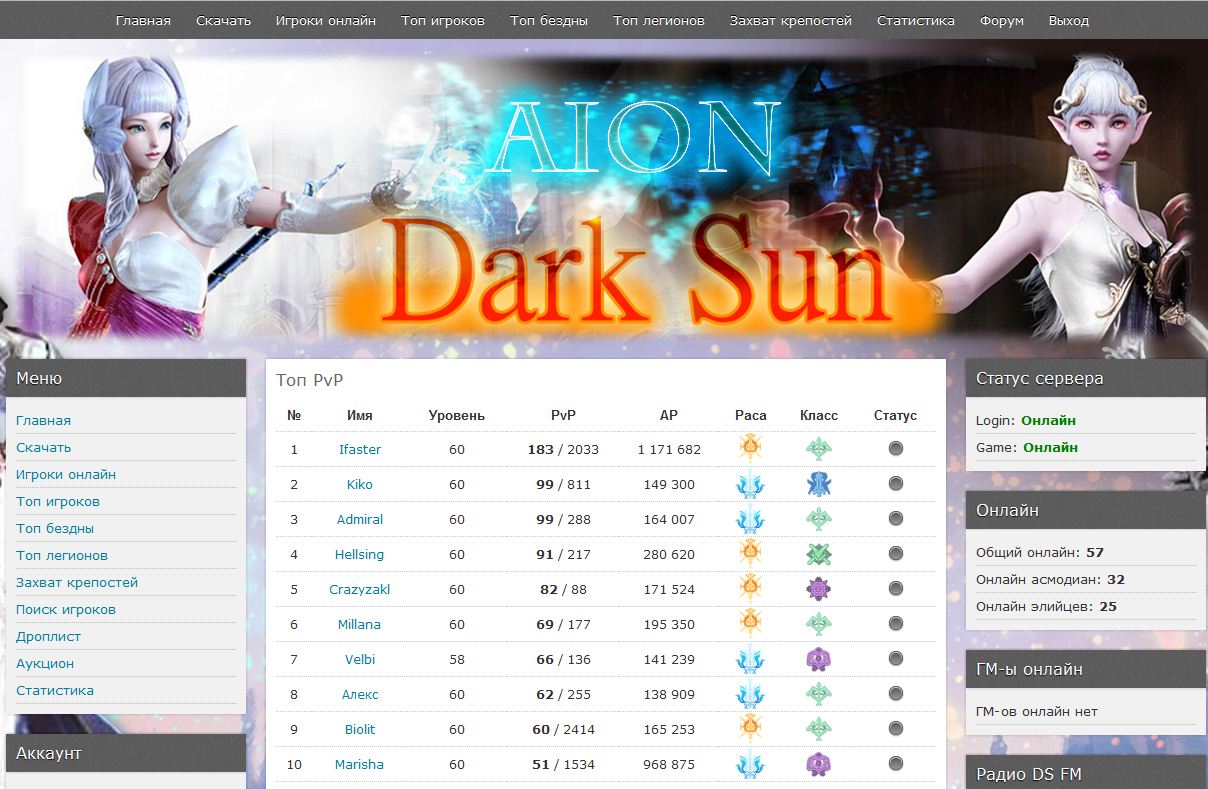This screenshot has width=1208, height=789.
Task: Click the status indicator for Hellsing
Action: tap(895, 554)
